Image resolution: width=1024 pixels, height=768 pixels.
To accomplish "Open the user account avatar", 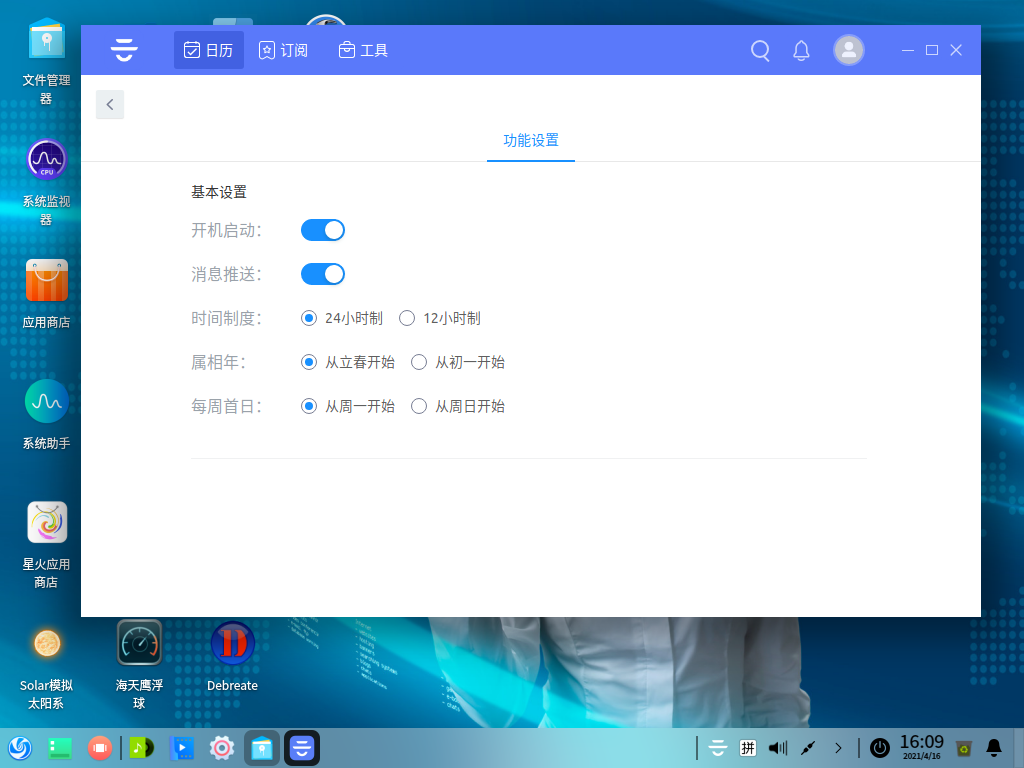I will [x=848, y=50].
